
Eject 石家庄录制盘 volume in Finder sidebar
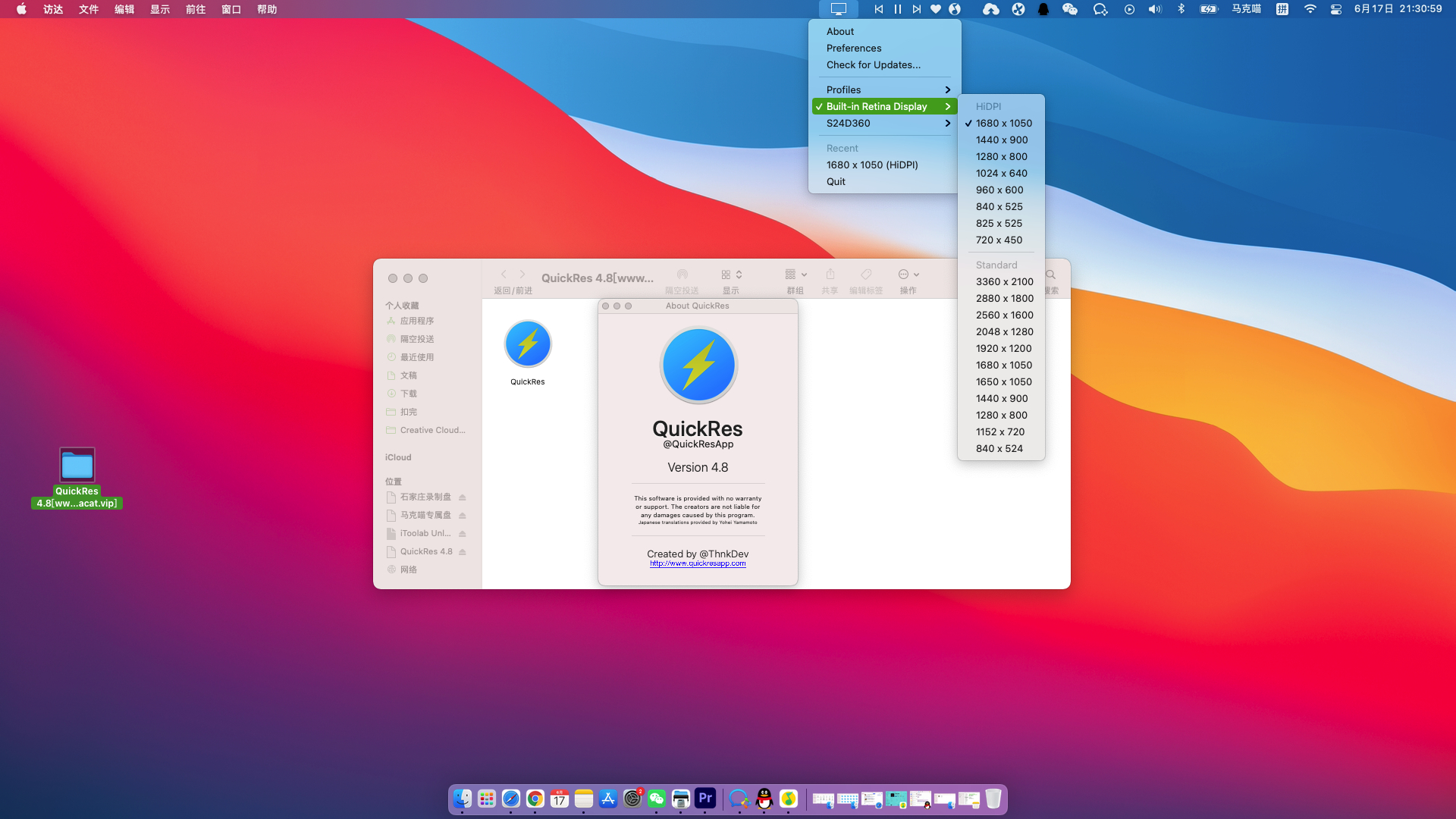point(463,497)
